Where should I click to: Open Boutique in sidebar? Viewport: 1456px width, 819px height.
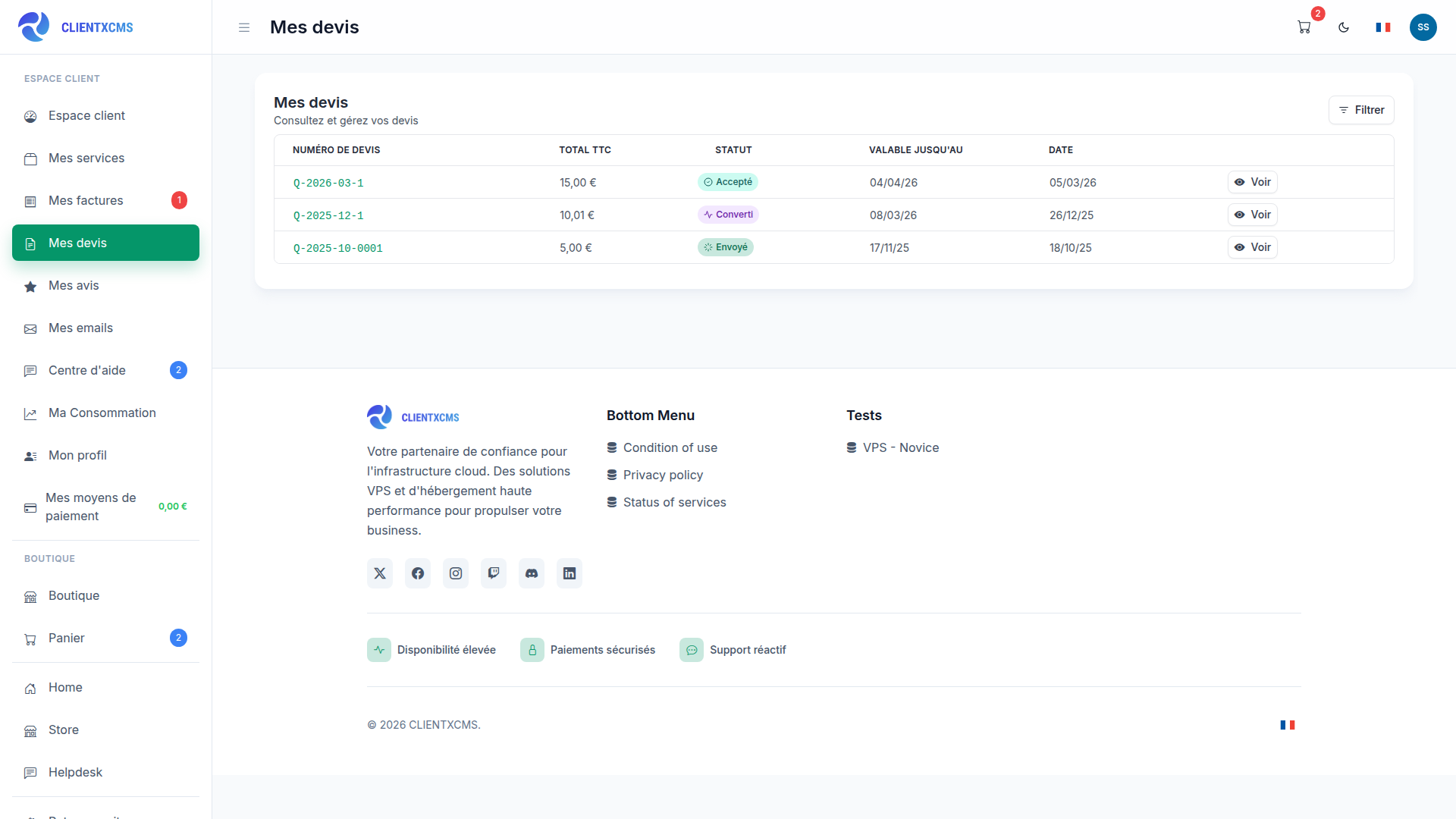click(x=105, y=595)
